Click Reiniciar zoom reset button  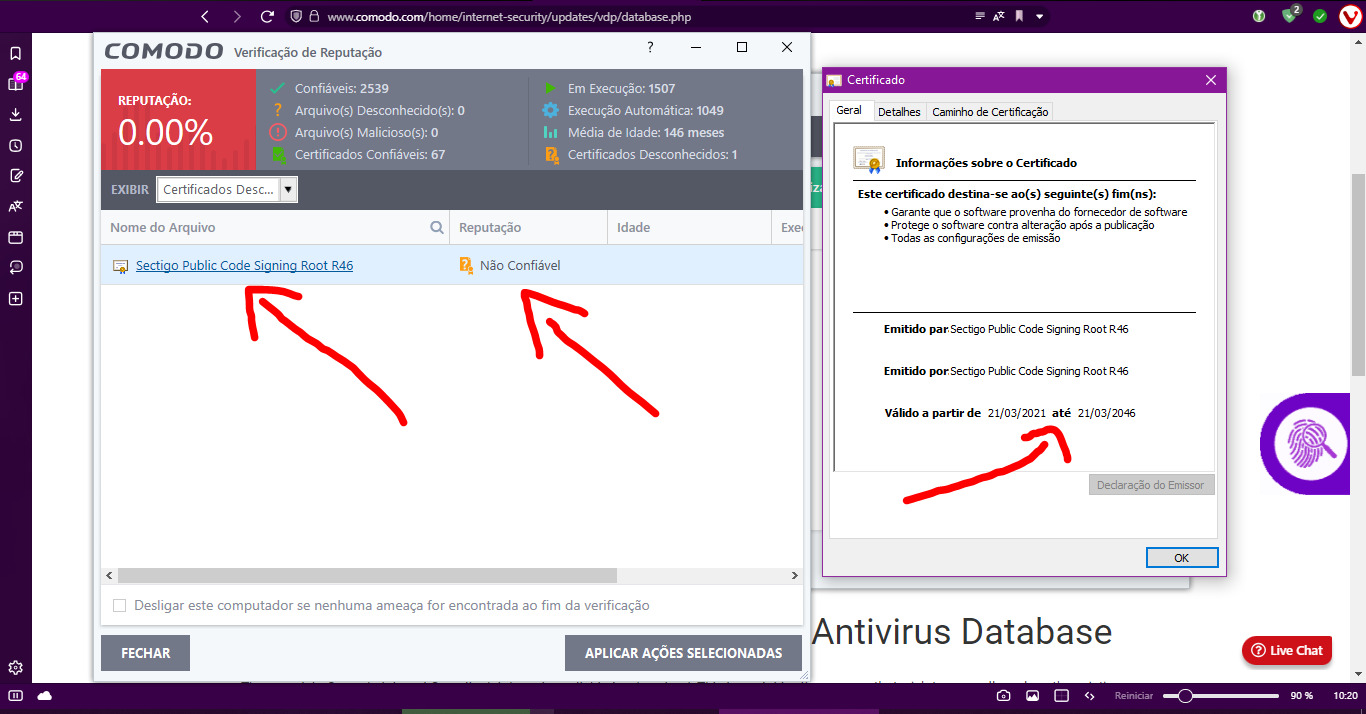(1133, 695)
